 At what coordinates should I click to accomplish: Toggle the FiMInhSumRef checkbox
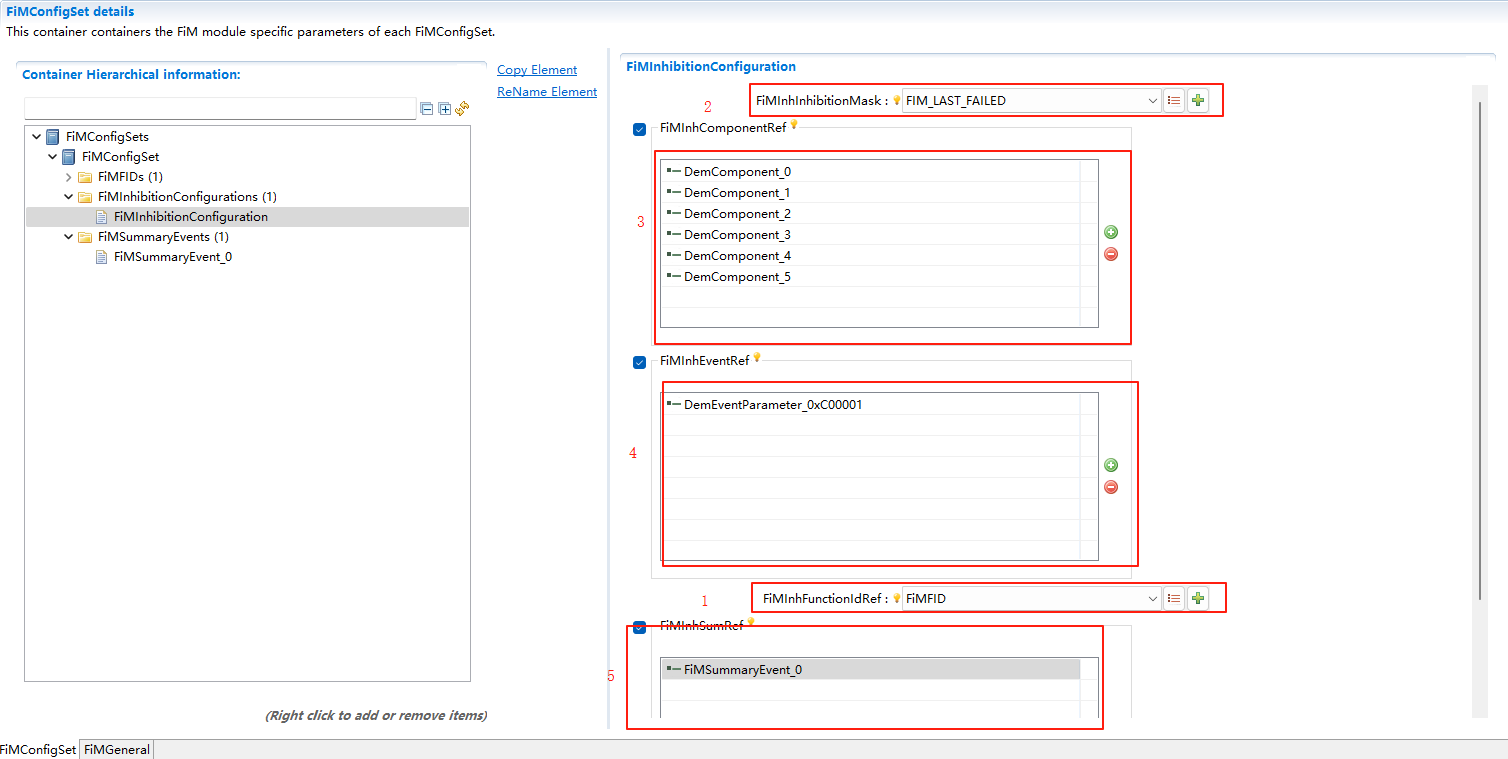click(x=639, y=628)
